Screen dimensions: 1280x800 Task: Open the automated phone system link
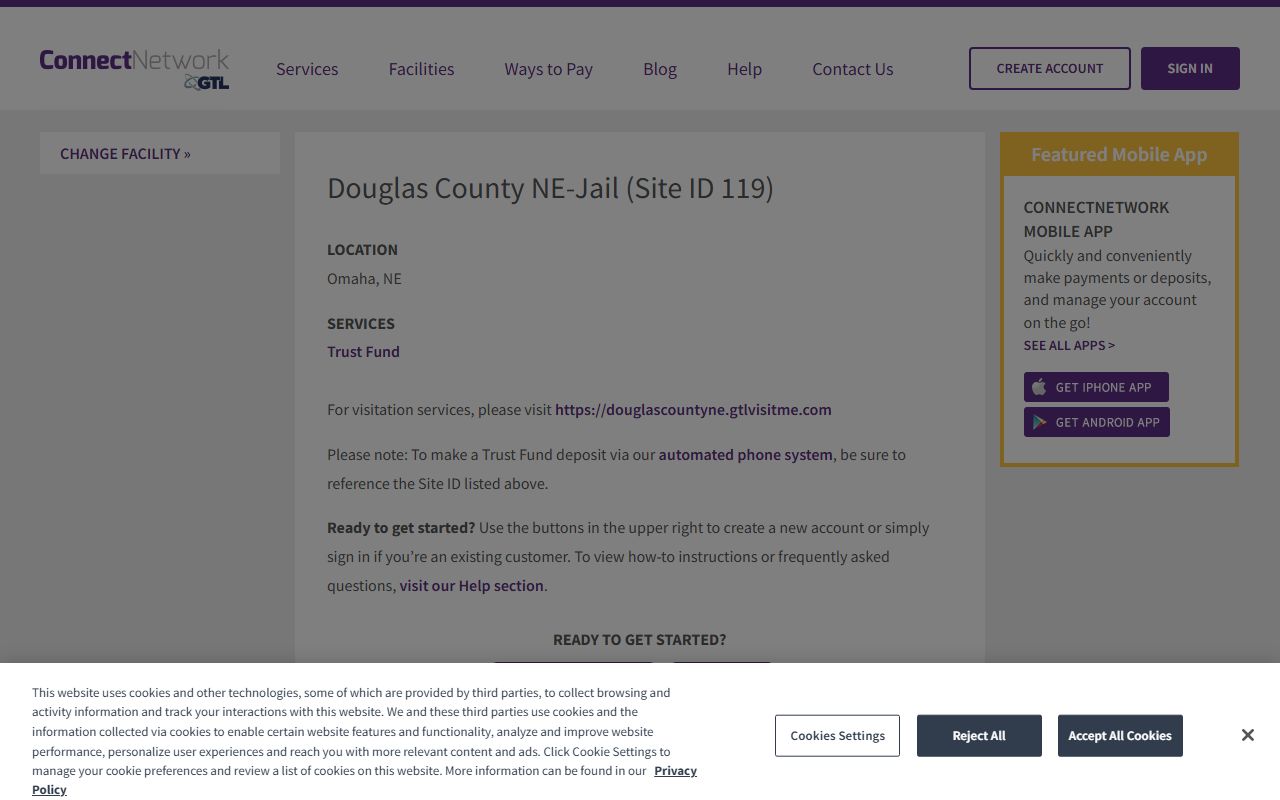click(x=745, y=455)
